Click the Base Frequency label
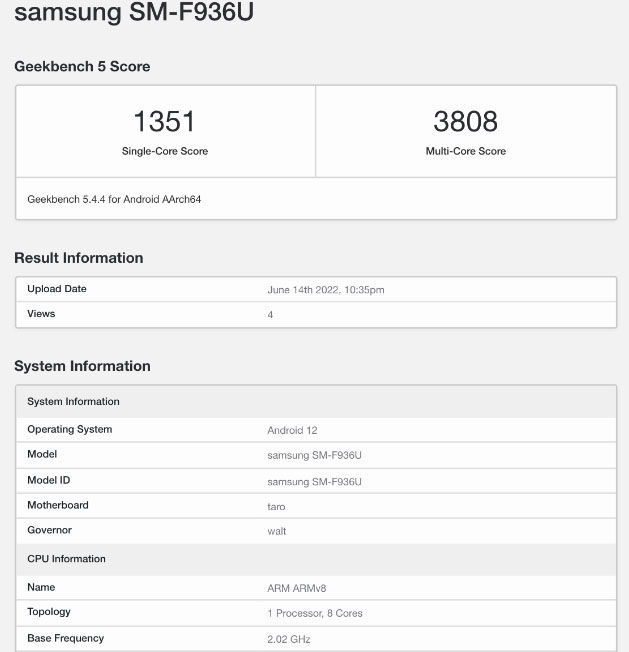 coord(65,638)
